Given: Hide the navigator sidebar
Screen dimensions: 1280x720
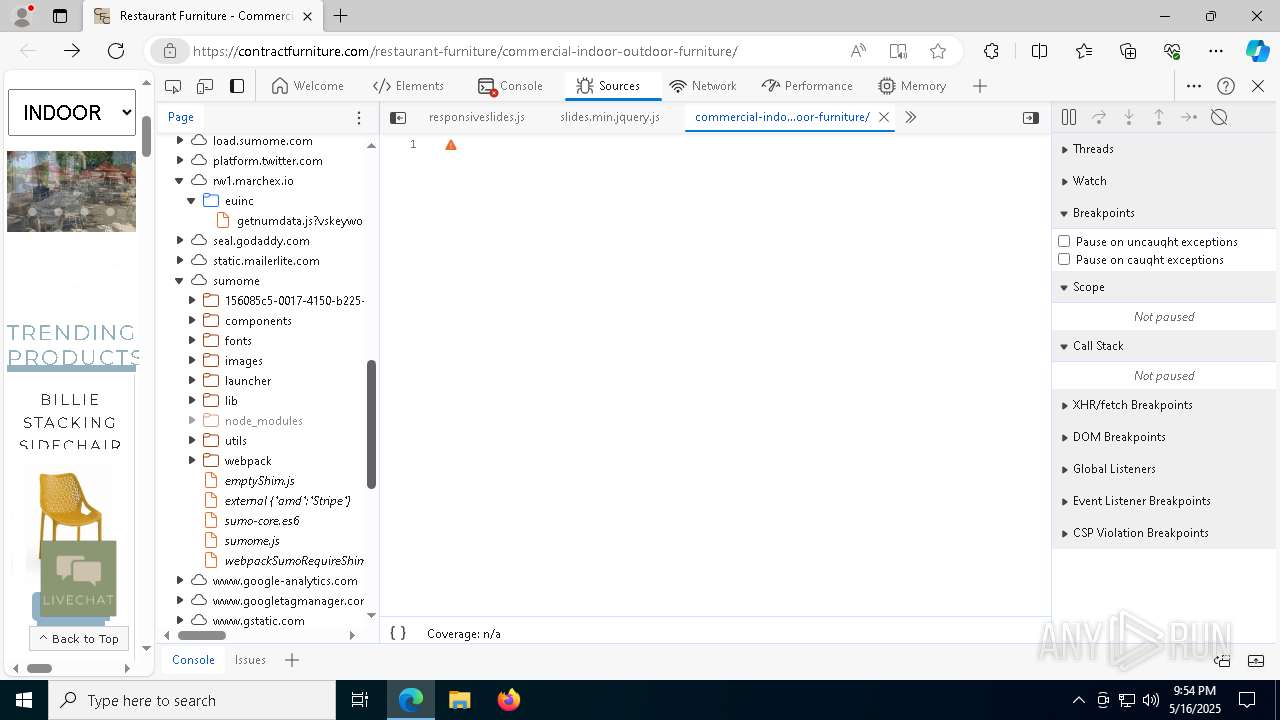Looking at the screenshot, I should tap(398, 117).
